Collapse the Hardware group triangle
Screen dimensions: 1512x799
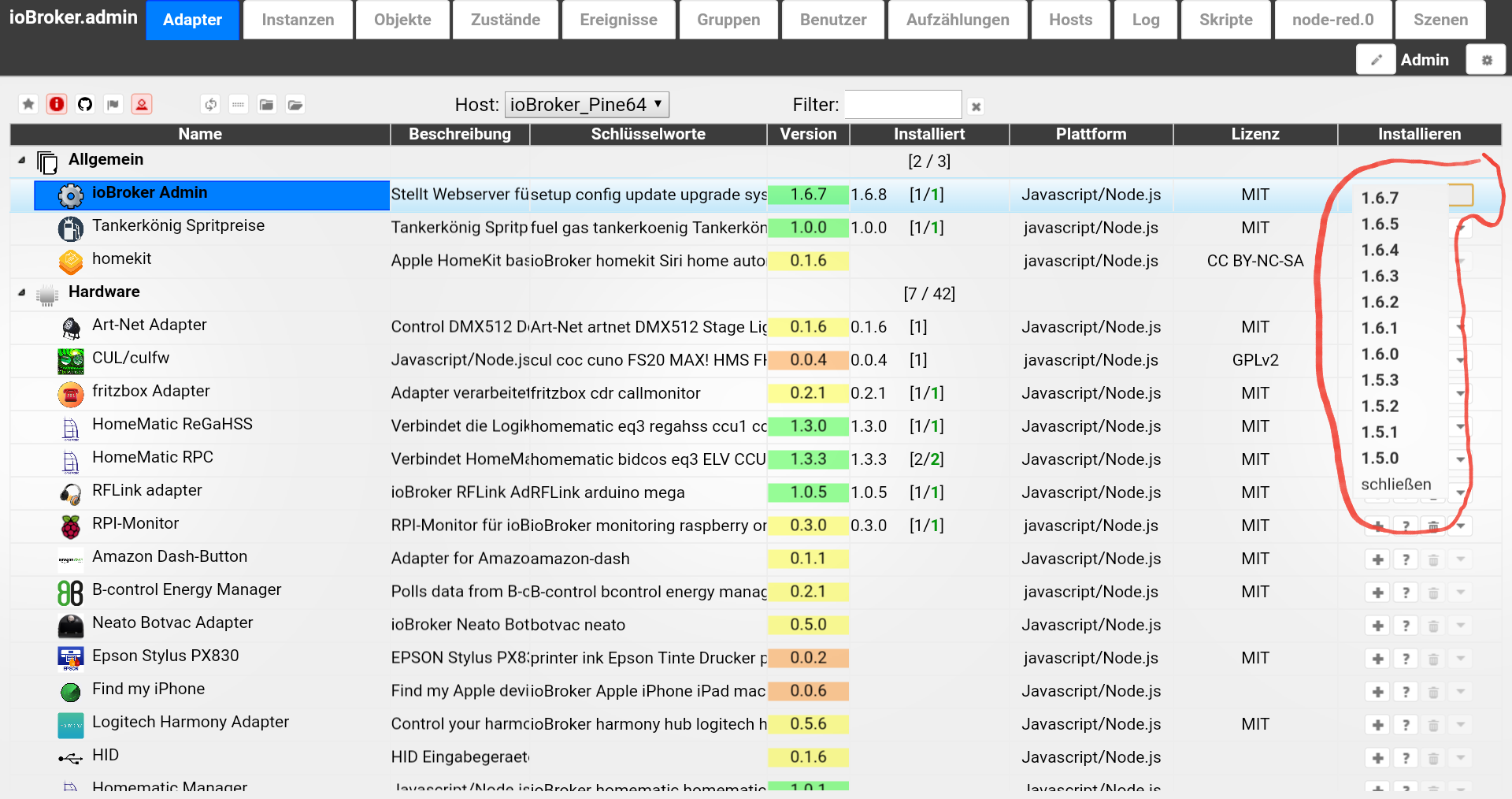pos(22,292)
